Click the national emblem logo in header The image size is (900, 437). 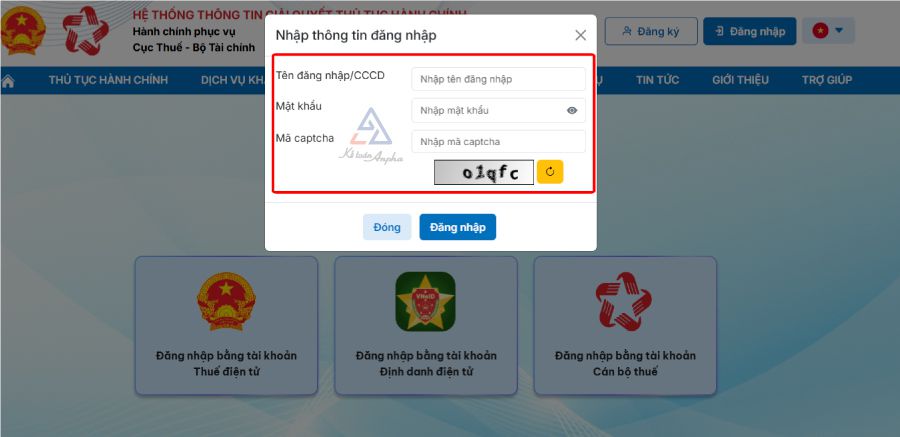pyautogui.click(x=22, y=31)
